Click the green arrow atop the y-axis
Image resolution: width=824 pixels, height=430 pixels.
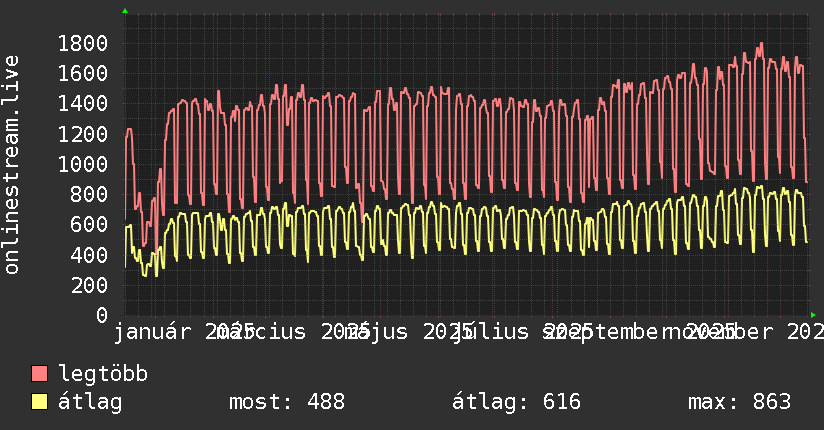[x=125, y=11]
